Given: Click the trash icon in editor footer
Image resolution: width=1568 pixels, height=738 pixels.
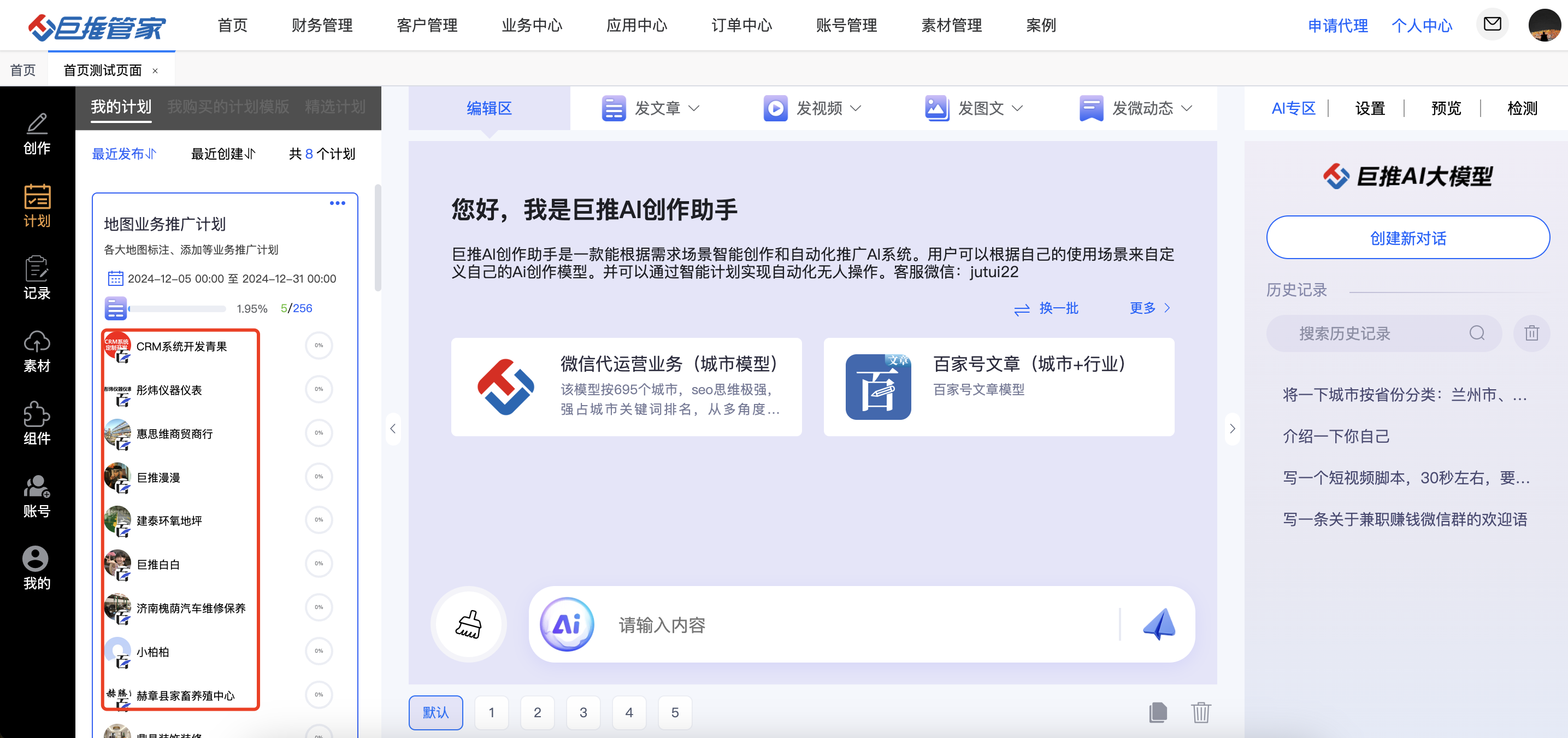Looking at the screenshot, I should 1200,712.
